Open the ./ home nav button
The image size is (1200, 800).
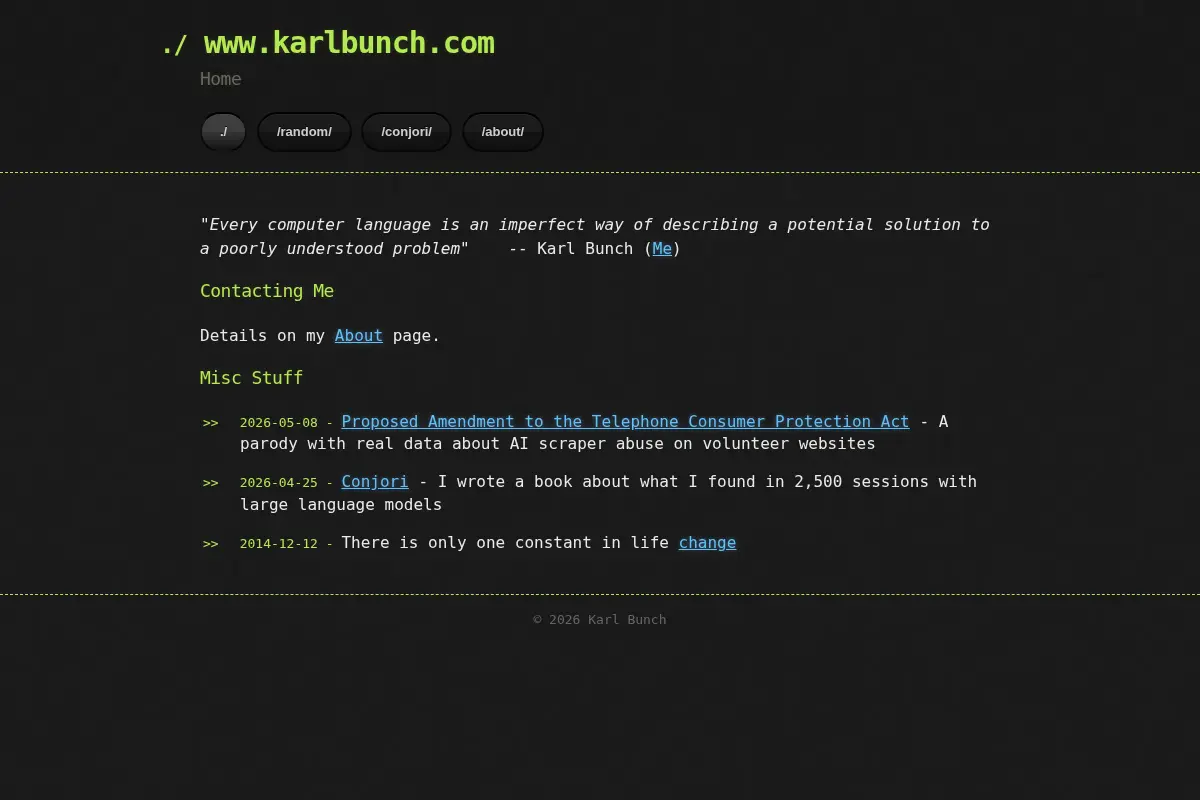(223, 132)
